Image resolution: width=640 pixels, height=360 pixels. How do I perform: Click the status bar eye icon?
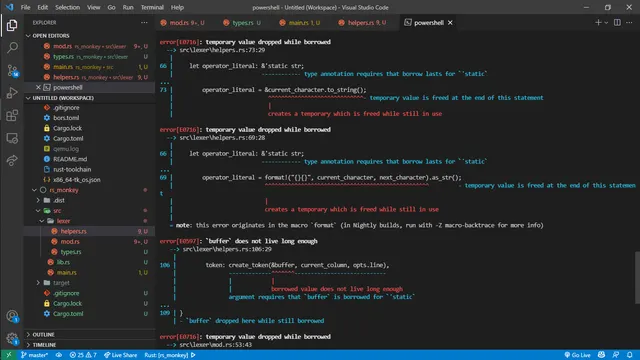tap(59, 355)
